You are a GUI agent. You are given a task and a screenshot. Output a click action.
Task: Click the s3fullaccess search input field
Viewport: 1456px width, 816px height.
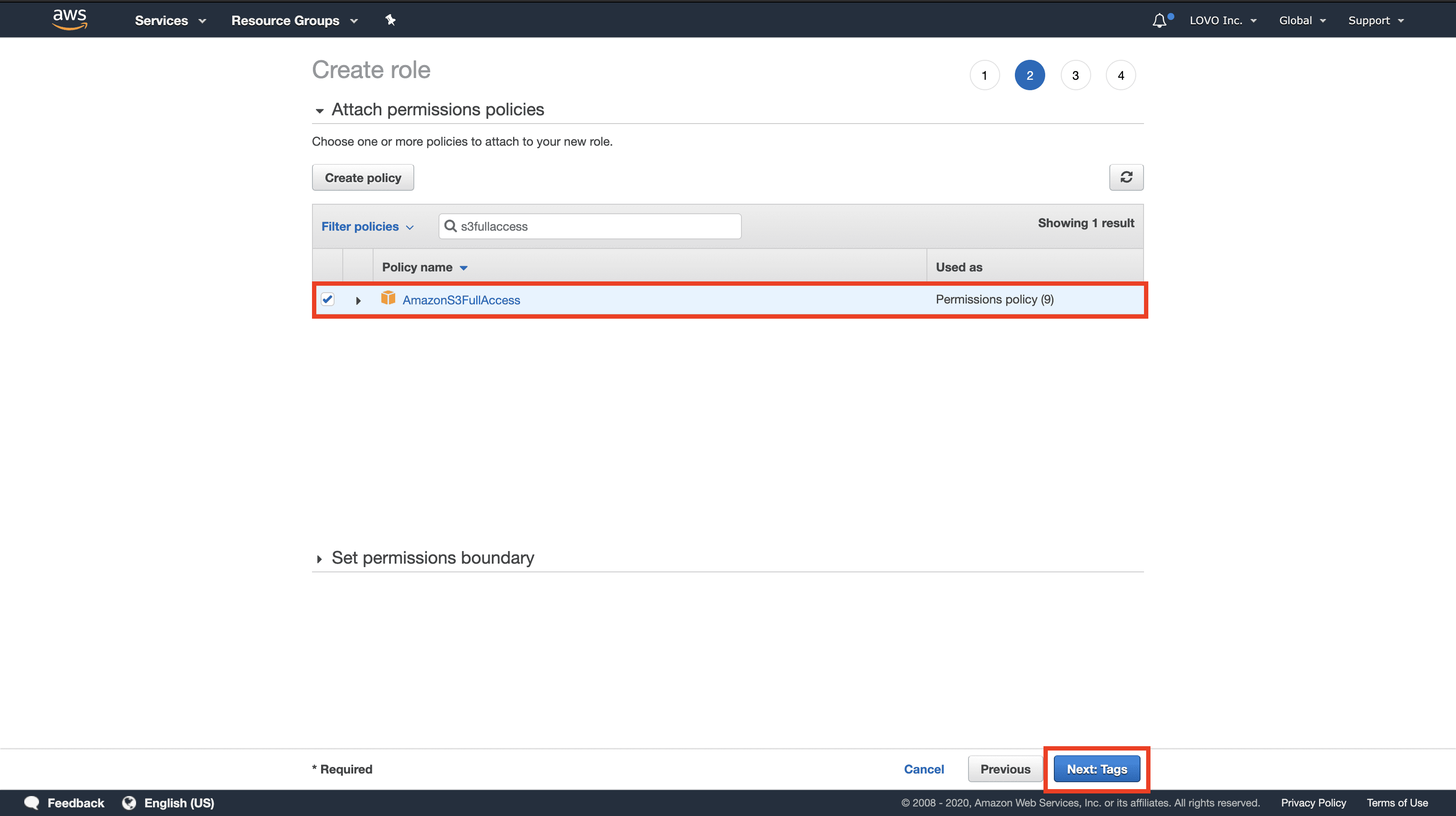(x=590, y=226)
